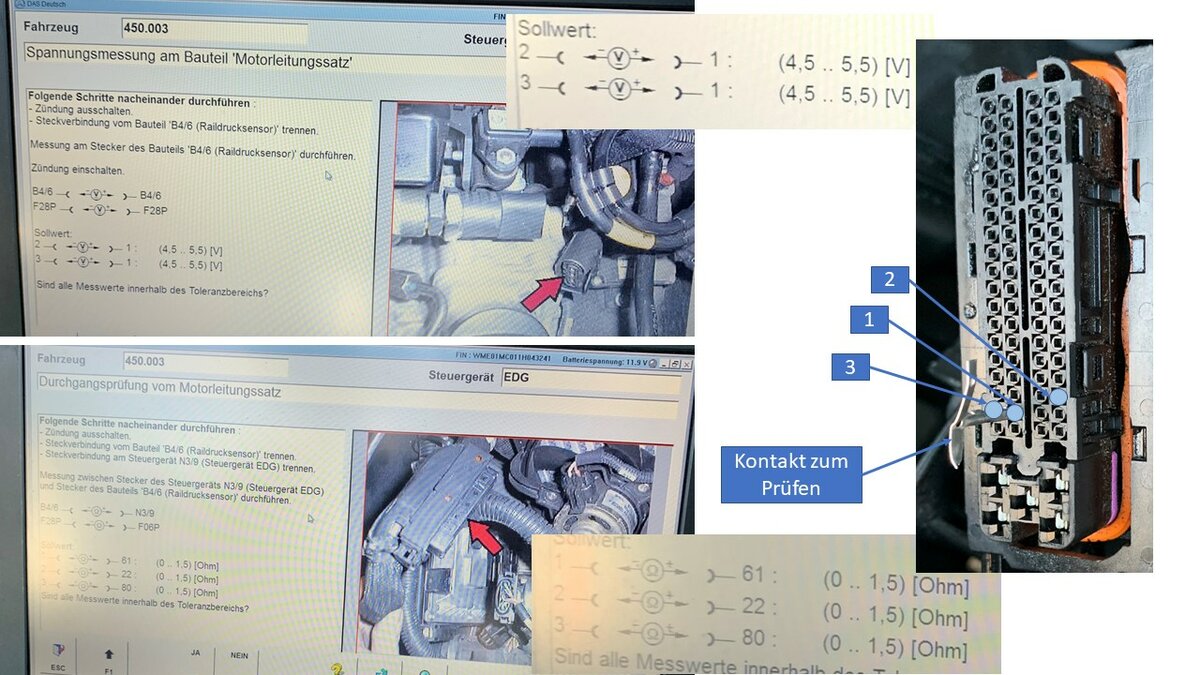
Task: Select the blue callout label "1"
Action: click(868, 320)
